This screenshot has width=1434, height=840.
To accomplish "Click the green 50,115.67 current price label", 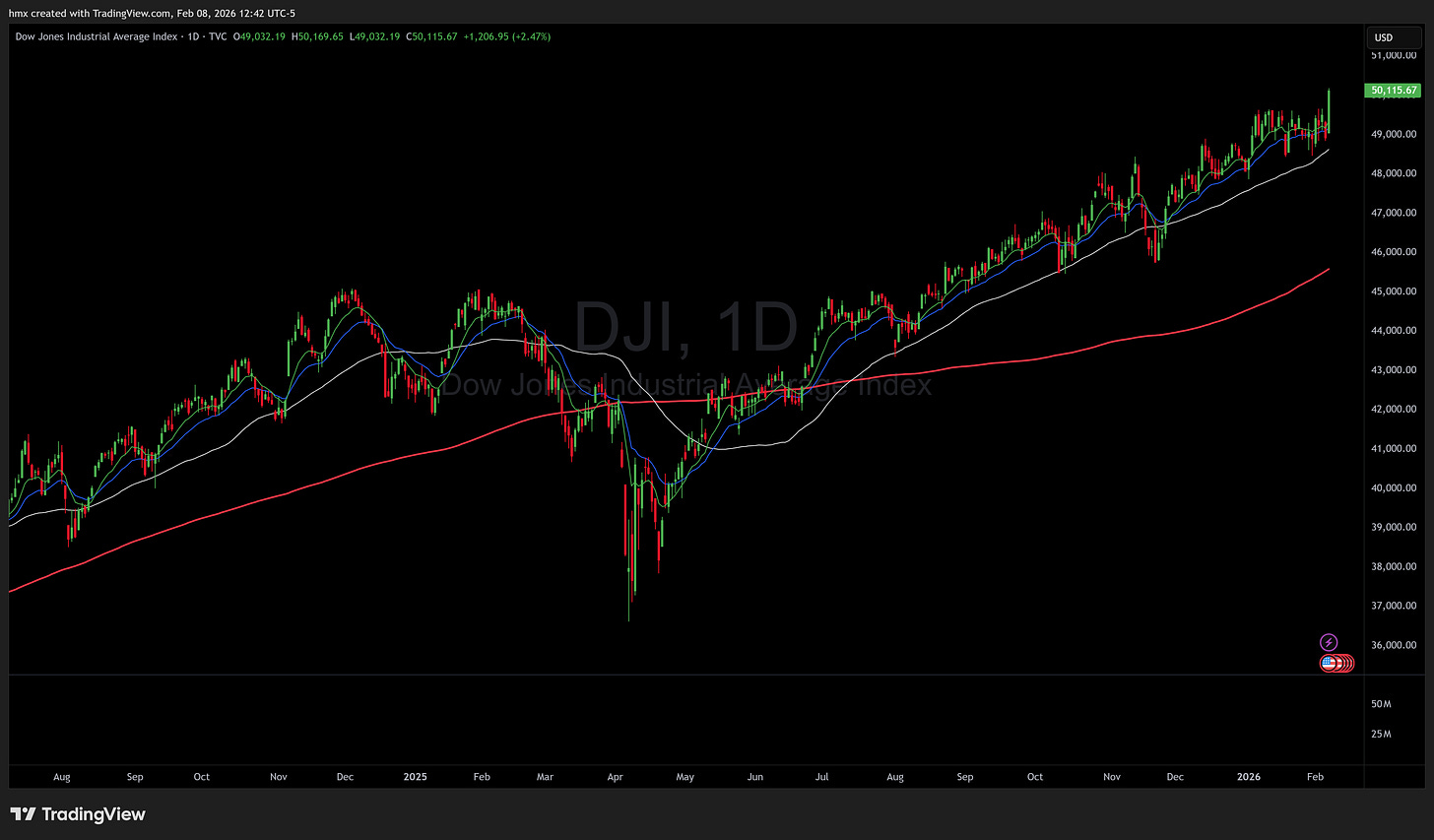I will pyautogui.click(x=1394, y=91).
